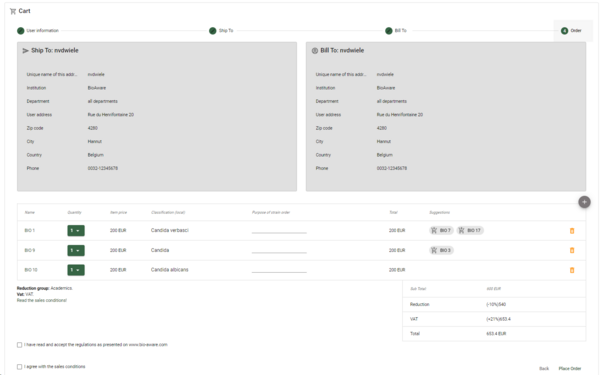Image resolution: width=600 pixels, height=375 pixels.
Task: Click the Candida verbasci classification cell
Action: pyautogui.click(x=170, y=230)
